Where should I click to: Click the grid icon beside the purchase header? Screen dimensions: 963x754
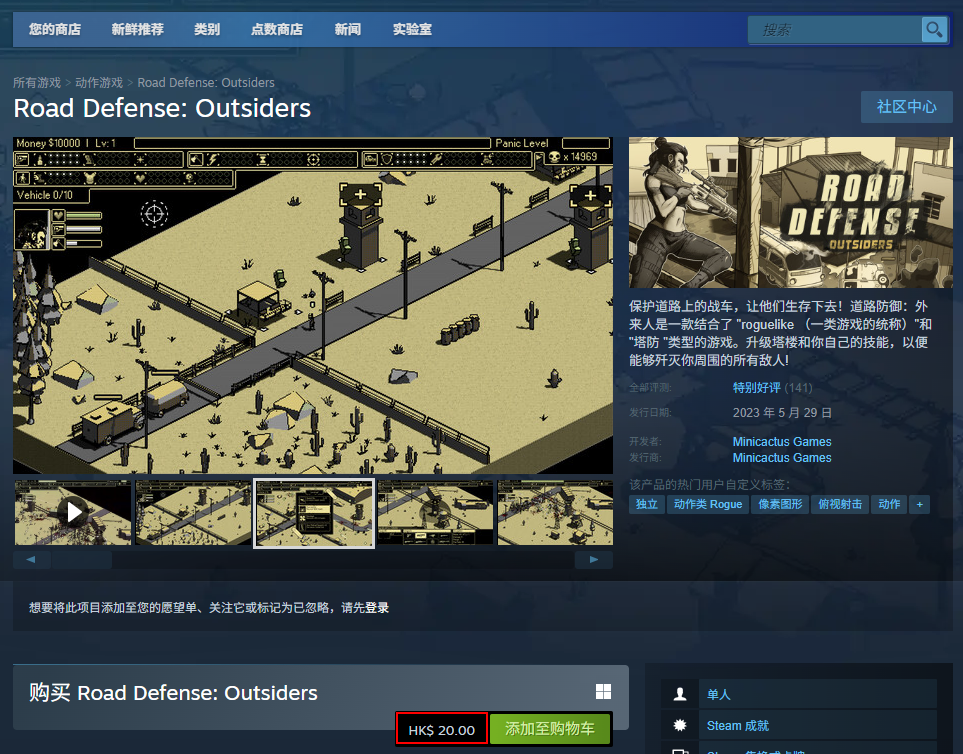coord(603,692)
